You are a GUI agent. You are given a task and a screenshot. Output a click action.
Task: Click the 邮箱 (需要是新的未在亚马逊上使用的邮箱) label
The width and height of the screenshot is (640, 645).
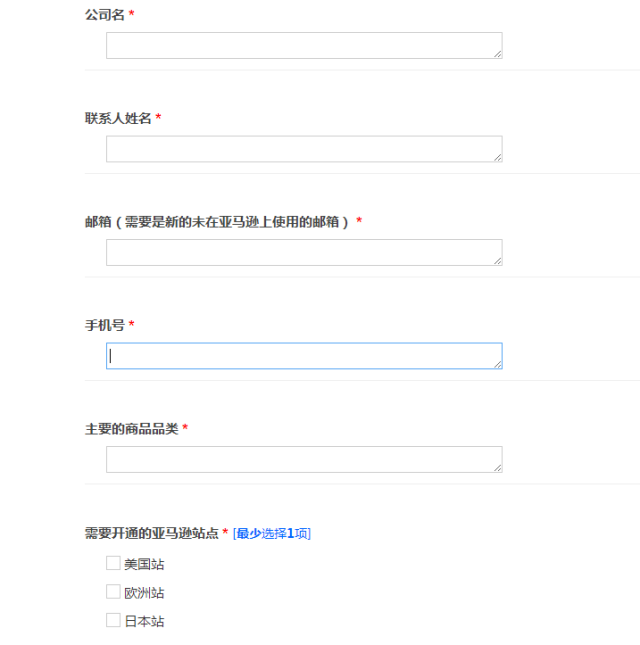(x=218, y=221)
